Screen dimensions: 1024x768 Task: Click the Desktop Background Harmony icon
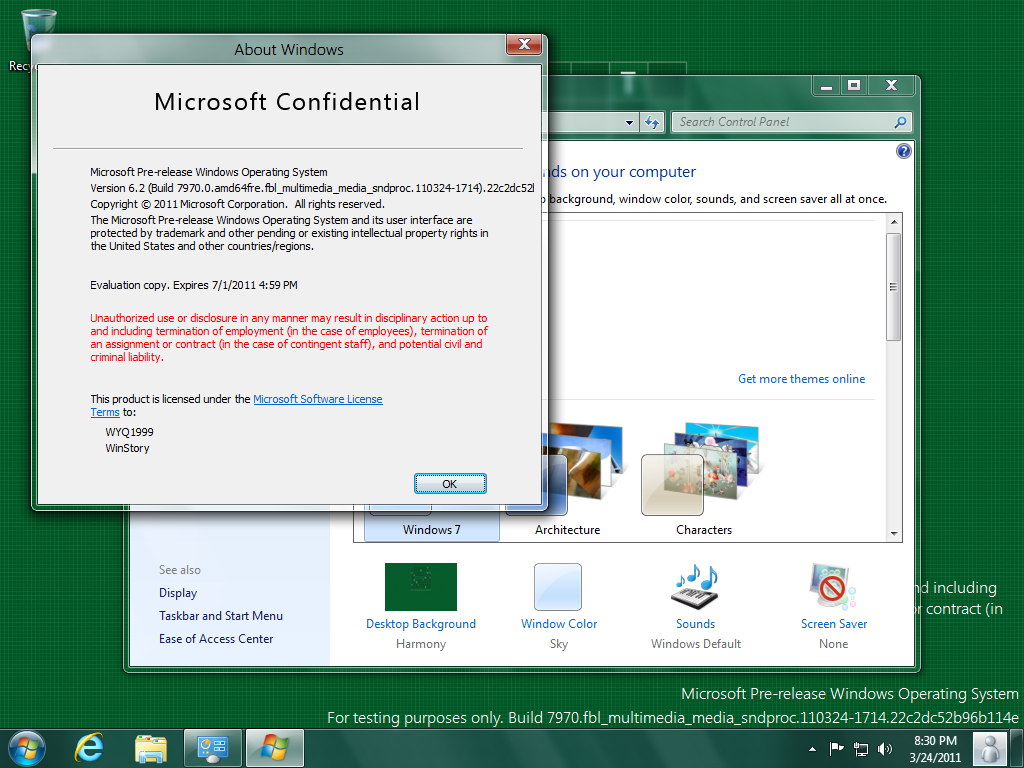tap(420, 587)
